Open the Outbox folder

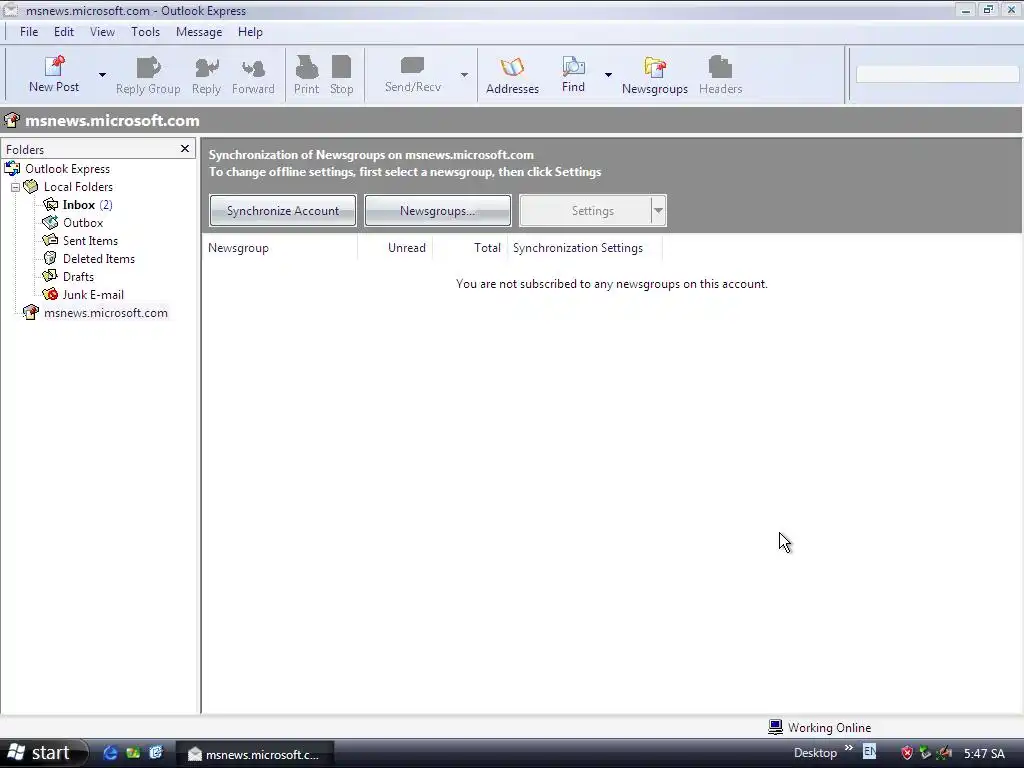(x=83, y=223)
